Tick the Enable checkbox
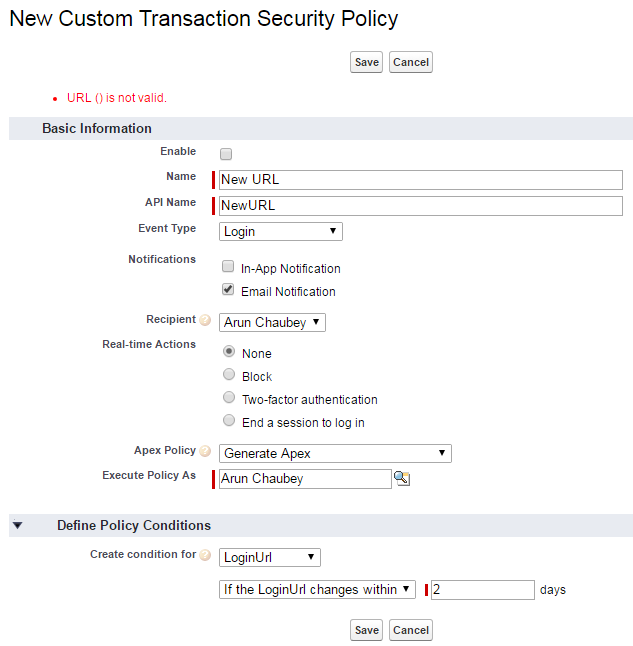Screen dimensions: 633x646 [226, 154]
